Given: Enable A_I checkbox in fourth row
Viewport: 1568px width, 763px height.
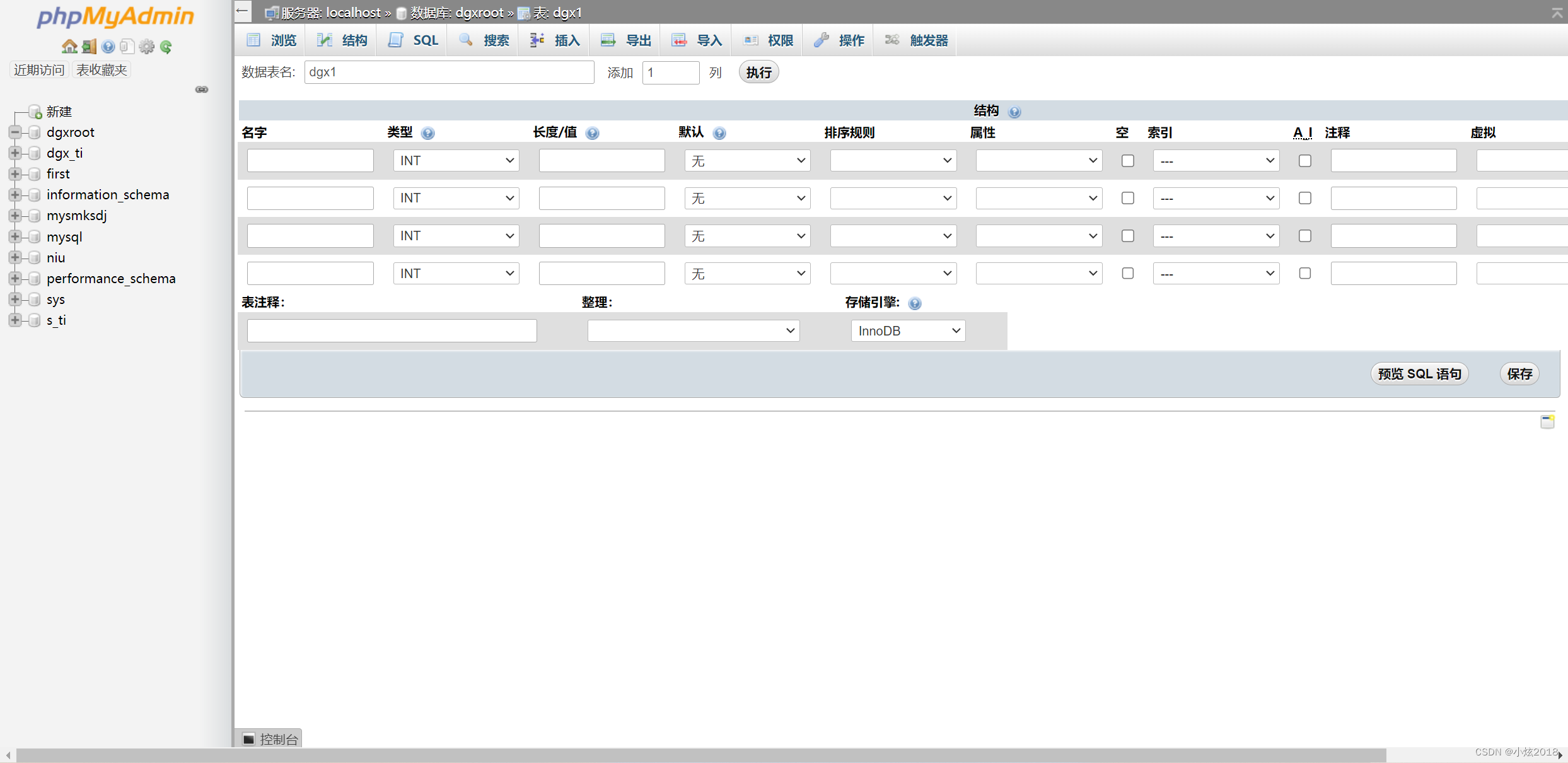Looking at the screenshot, I should pos(1305,273).
